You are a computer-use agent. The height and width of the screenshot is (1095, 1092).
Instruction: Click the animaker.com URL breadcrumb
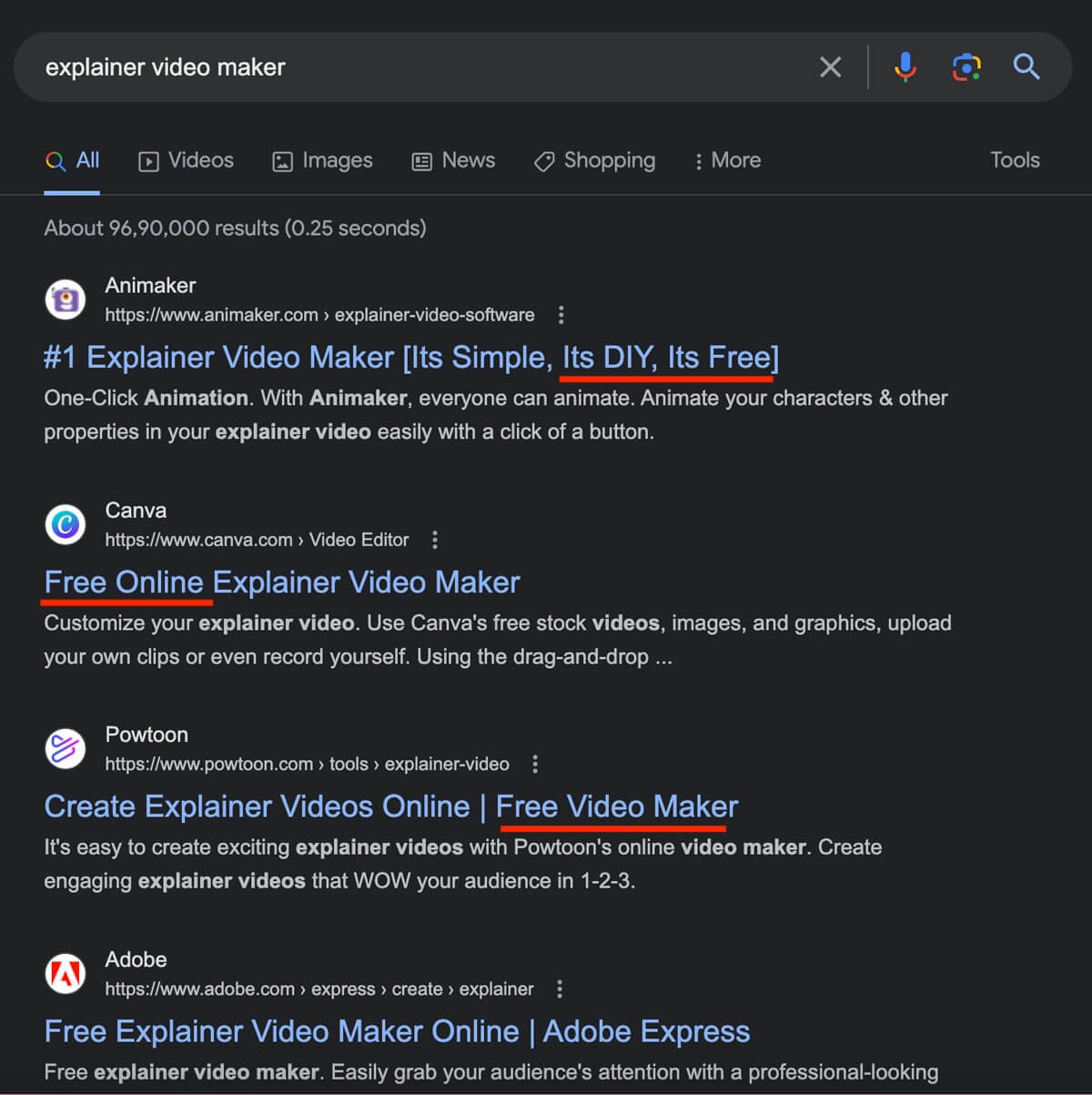pyautogui.click(x=319, y=315)
